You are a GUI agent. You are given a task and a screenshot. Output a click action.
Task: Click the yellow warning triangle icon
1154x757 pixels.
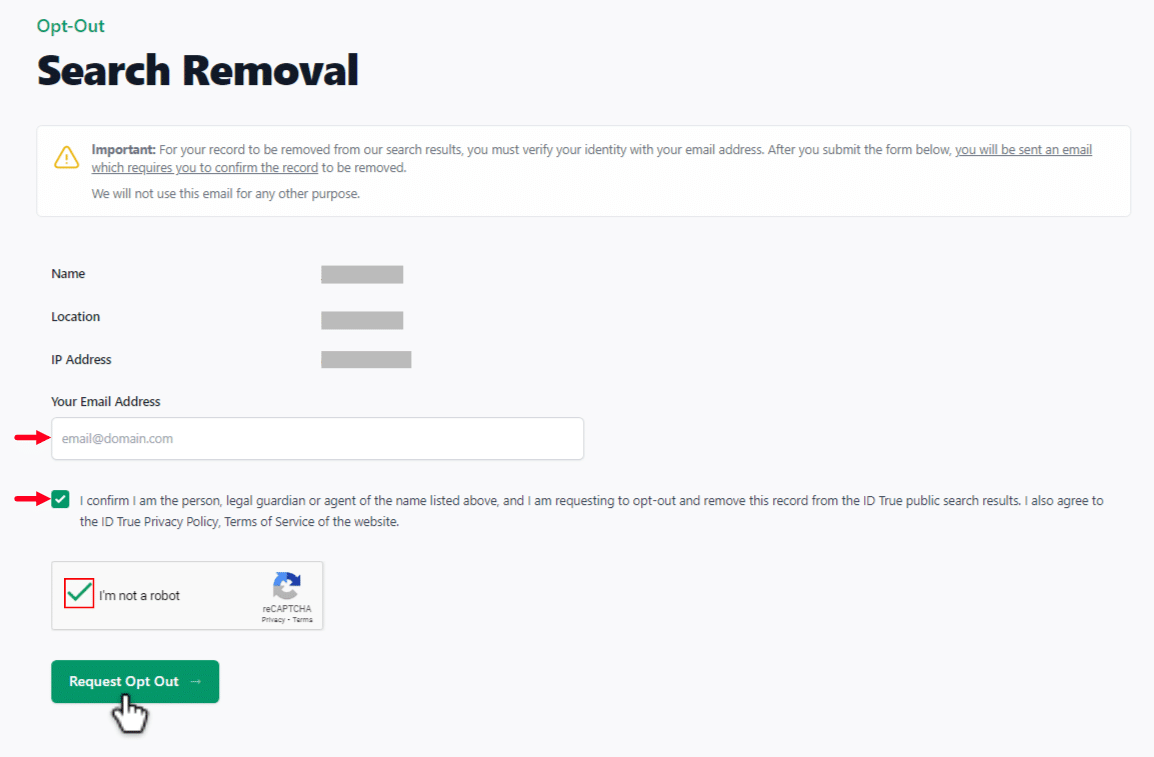[66, 157]
